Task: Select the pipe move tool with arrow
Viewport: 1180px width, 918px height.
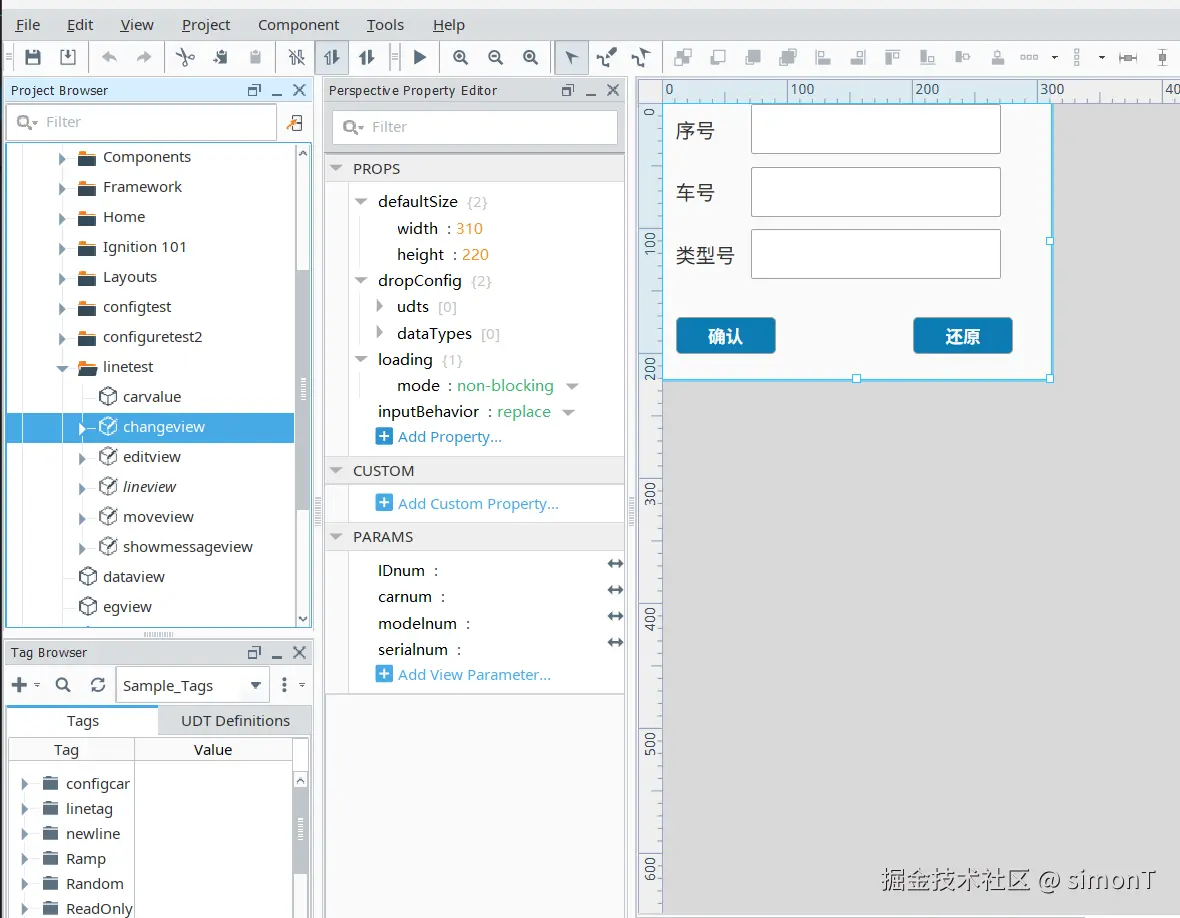Action: coord(641,57)
